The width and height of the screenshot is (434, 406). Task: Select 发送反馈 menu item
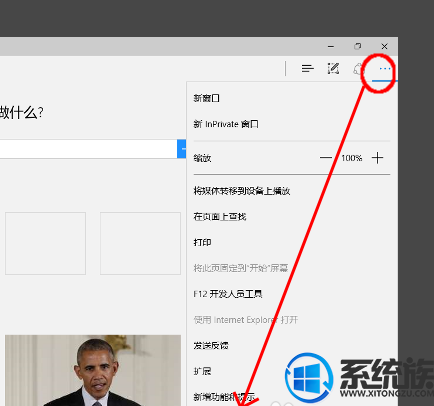[211, 345]
